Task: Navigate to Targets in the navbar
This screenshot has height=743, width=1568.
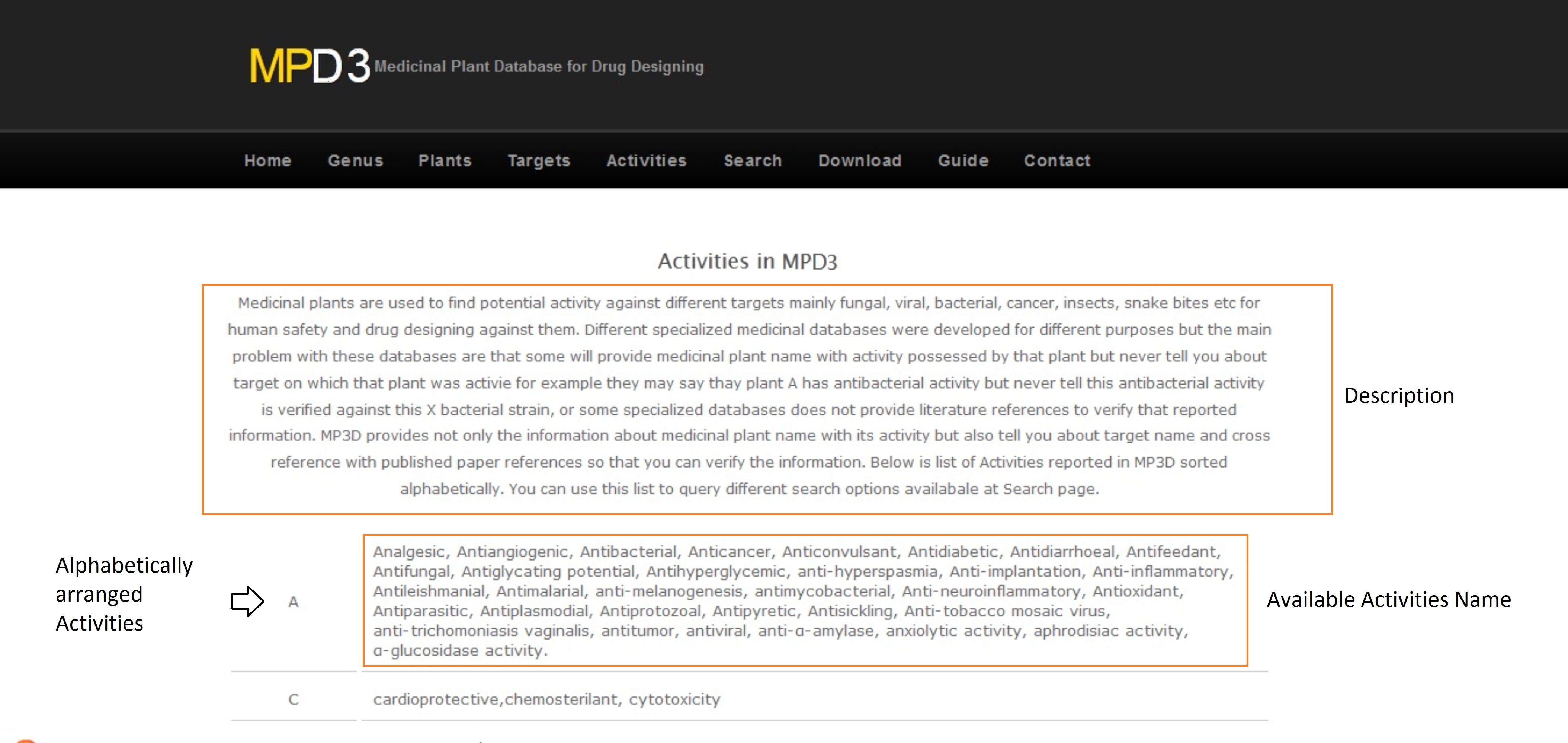Action: pyautogui.click(x=539, y=161)
